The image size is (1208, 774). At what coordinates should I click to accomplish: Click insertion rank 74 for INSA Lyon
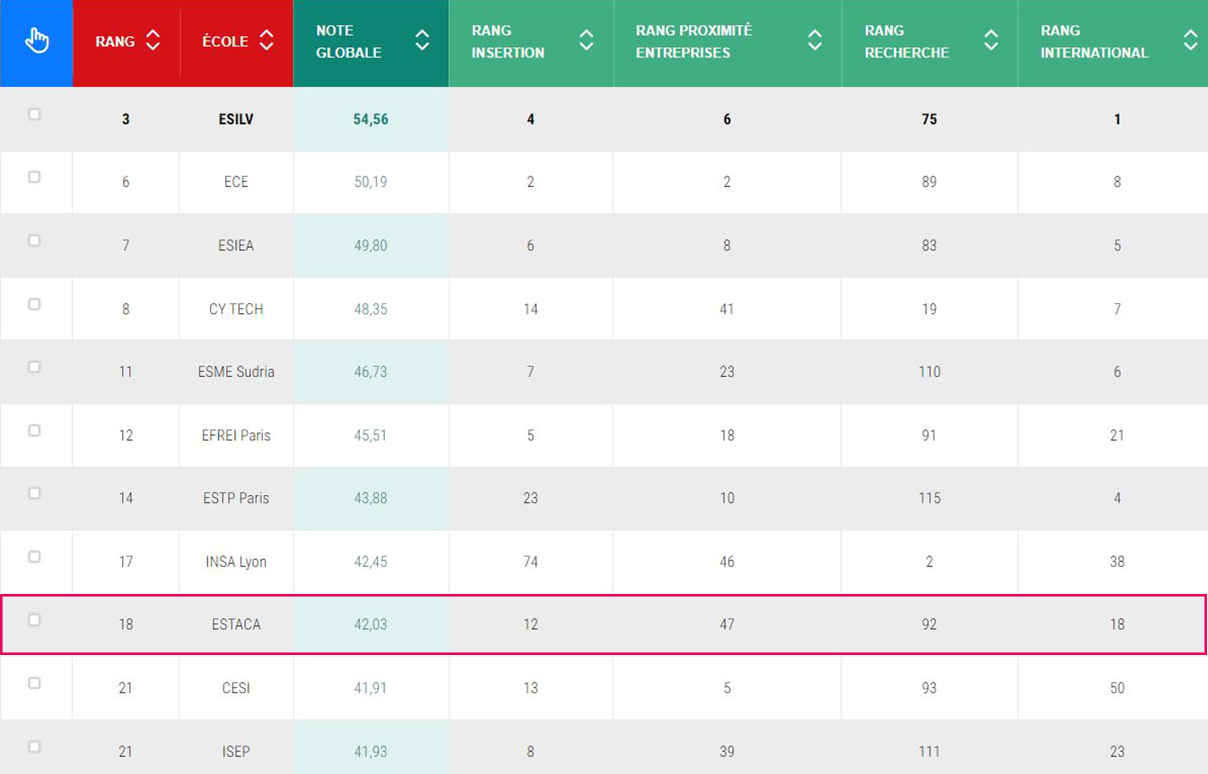(531, 562)
